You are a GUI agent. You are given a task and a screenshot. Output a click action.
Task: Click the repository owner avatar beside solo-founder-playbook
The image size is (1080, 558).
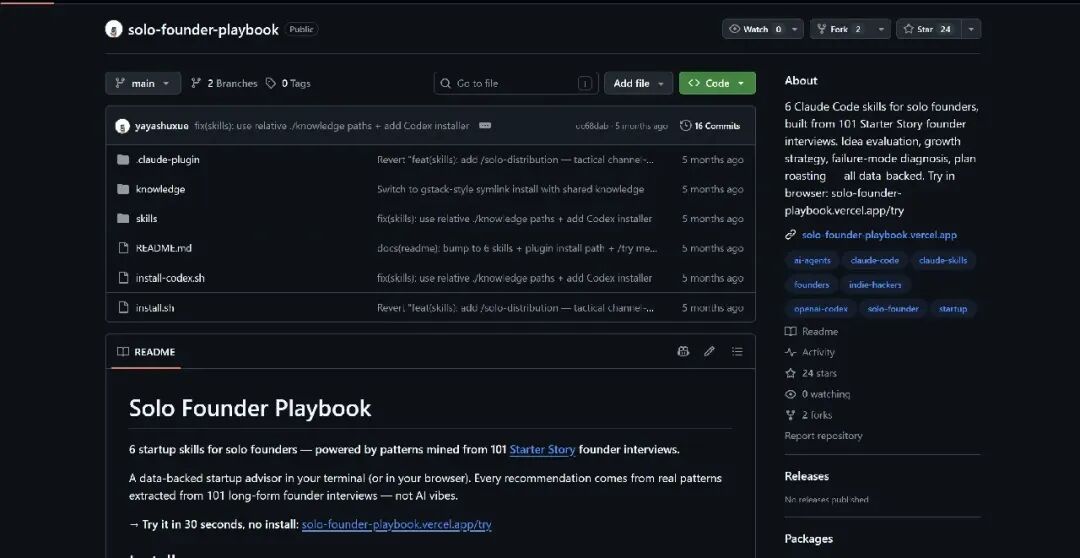(x=114, y=29)
